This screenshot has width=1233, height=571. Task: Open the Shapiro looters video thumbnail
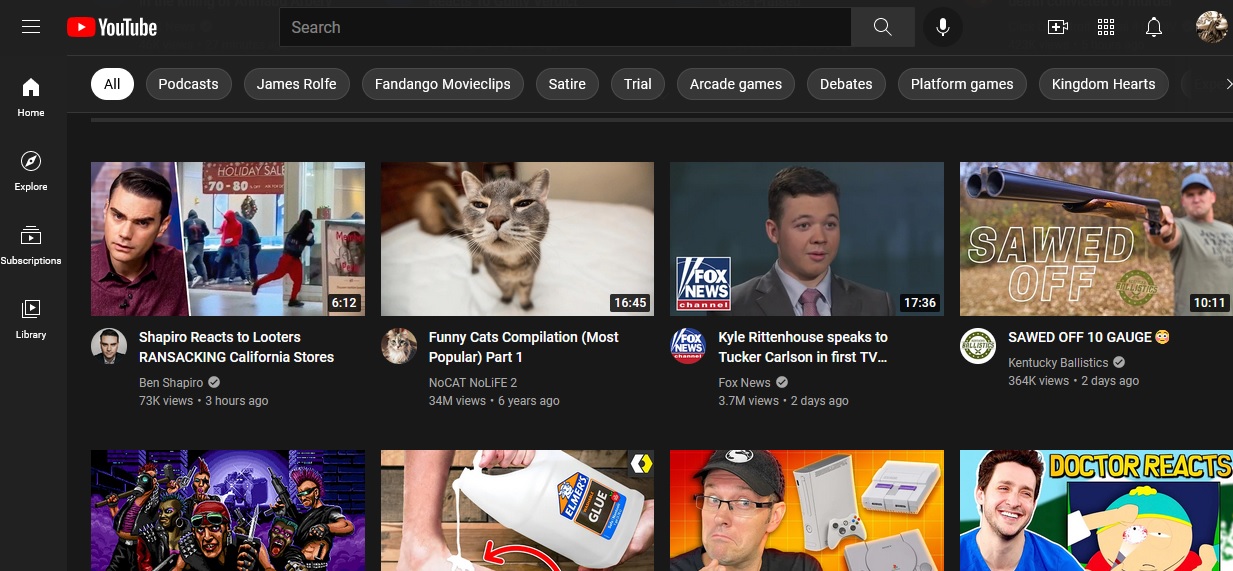click(x=228, y=239)
